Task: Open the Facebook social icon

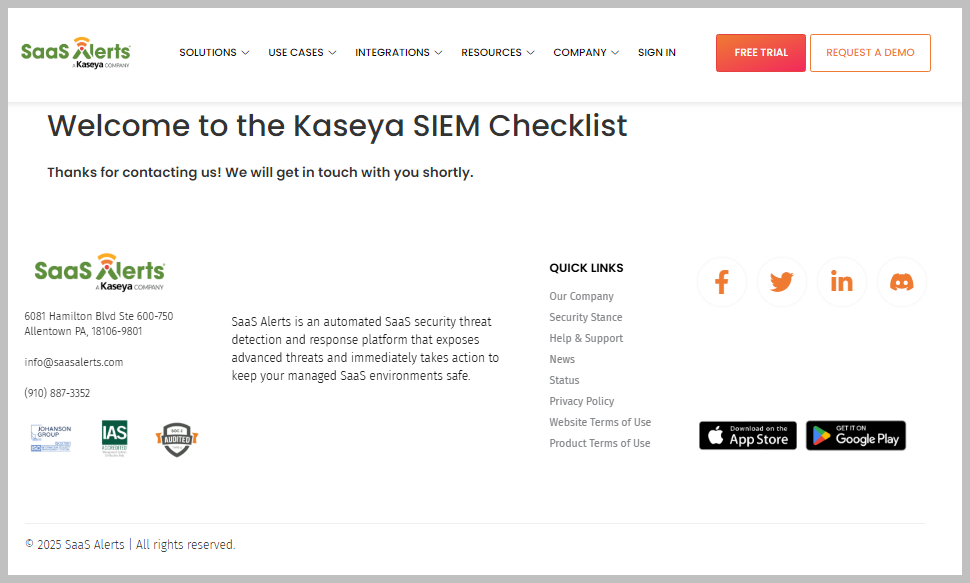Action: tap(721, 282)
